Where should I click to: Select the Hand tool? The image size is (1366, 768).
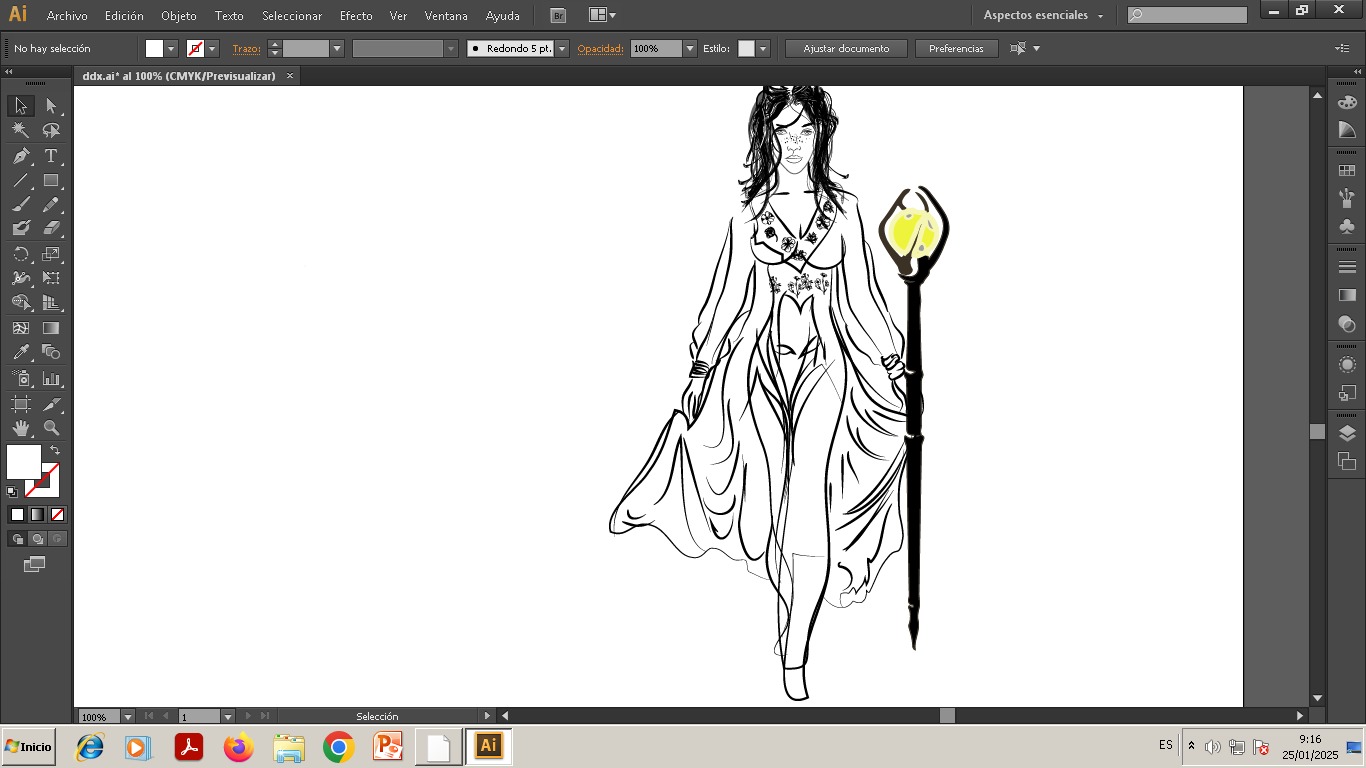point(21,428)
